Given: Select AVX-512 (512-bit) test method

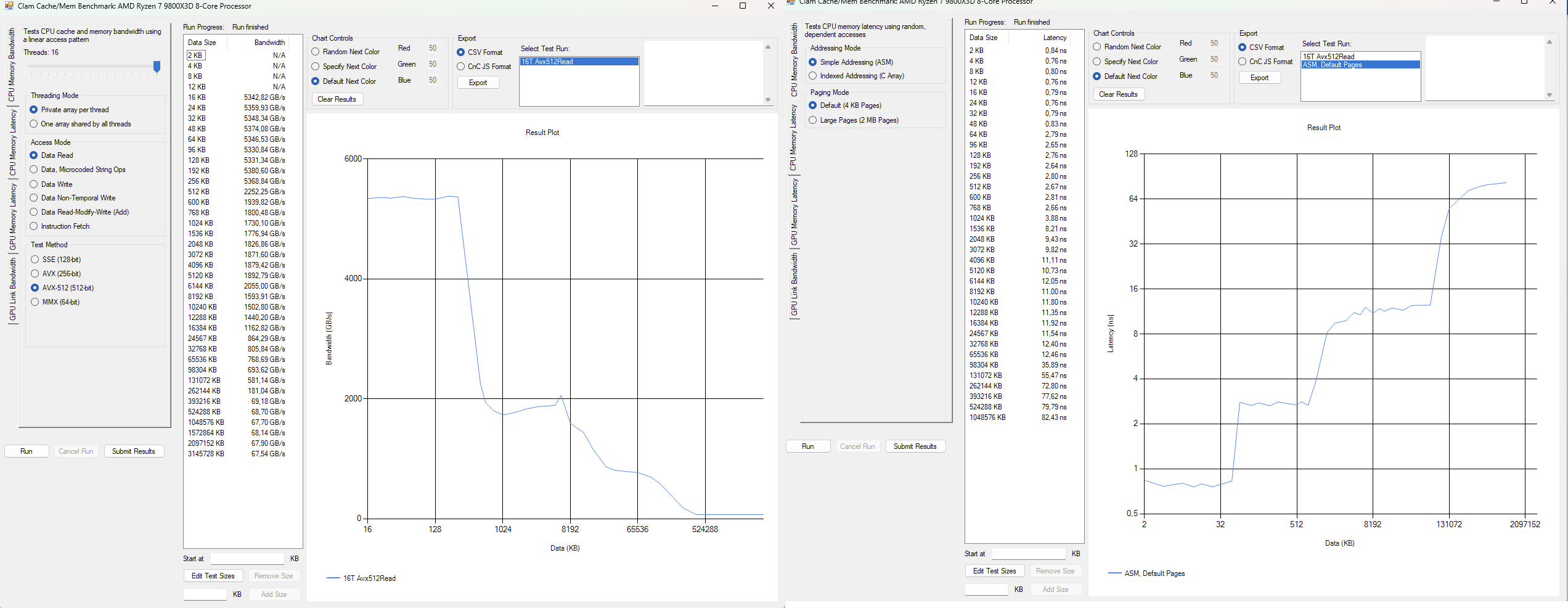Looking at the screenshot, I should tap(62, 288).
